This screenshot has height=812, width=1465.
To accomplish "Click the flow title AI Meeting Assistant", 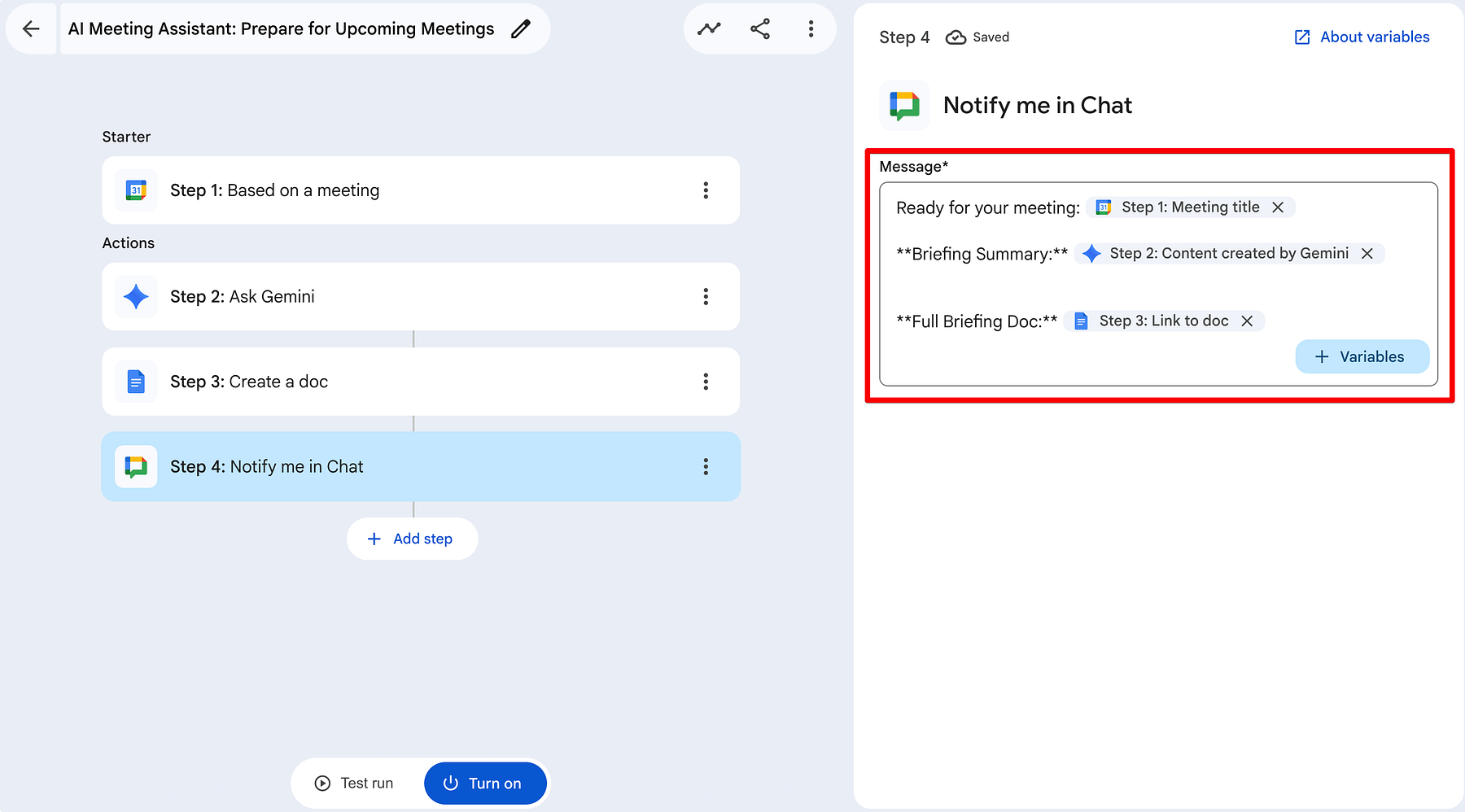I will click(281, 29).
